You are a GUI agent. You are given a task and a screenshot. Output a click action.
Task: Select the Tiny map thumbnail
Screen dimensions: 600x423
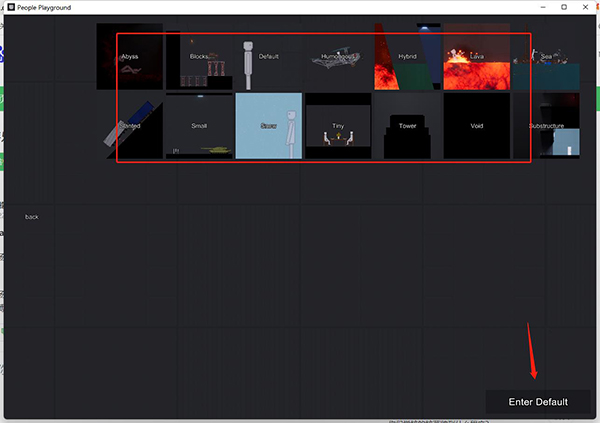click(338, 126)
